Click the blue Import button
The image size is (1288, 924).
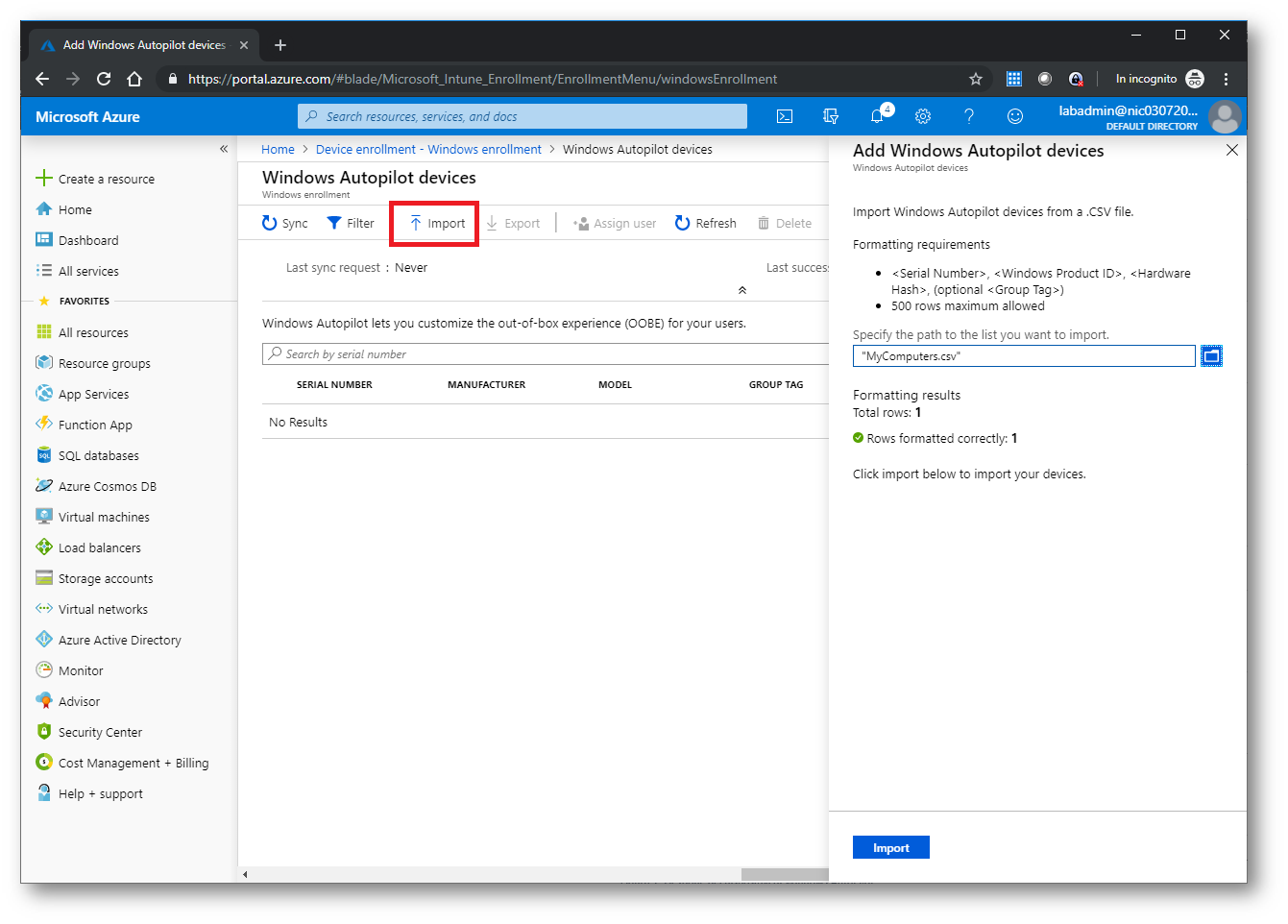pyautogui.click(x=890, y=847)
